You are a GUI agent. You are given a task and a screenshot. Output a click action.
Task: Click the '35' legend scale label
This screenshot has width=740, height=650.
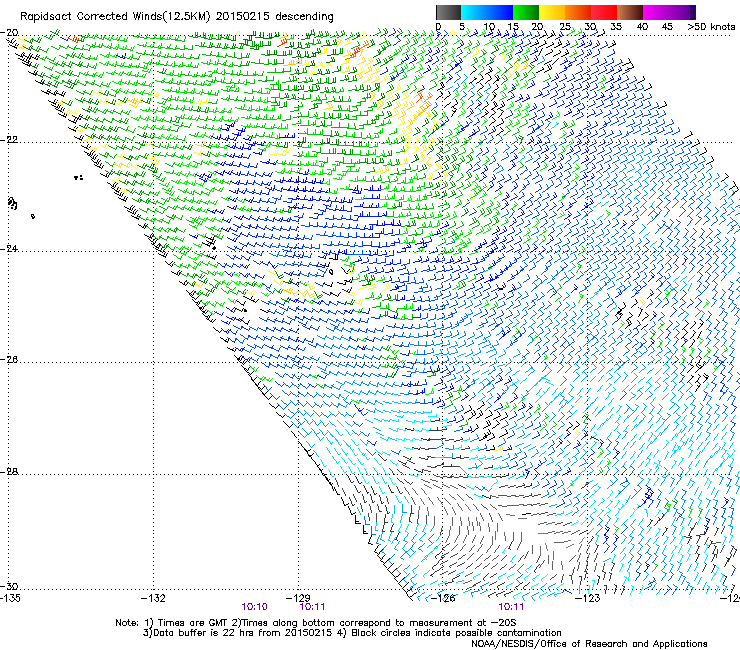pyautogui.click(x=616, y=26)
